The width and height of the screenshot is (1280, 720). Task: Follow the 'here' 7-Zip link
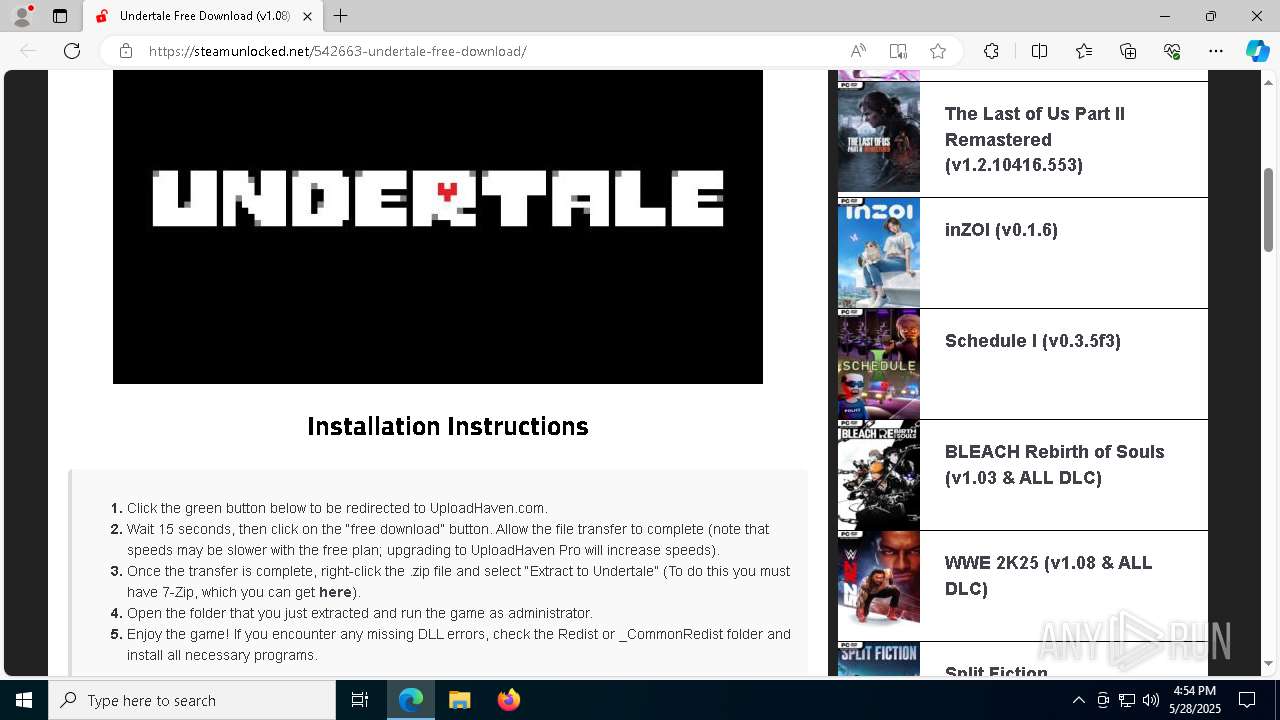(x=335, y=592)
